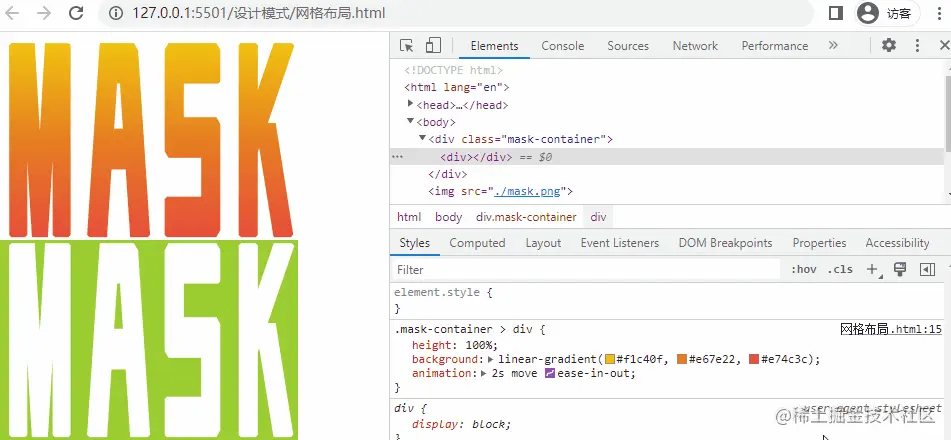
Task: Open DevTools settings gear
Action: (x=889, y=45)
